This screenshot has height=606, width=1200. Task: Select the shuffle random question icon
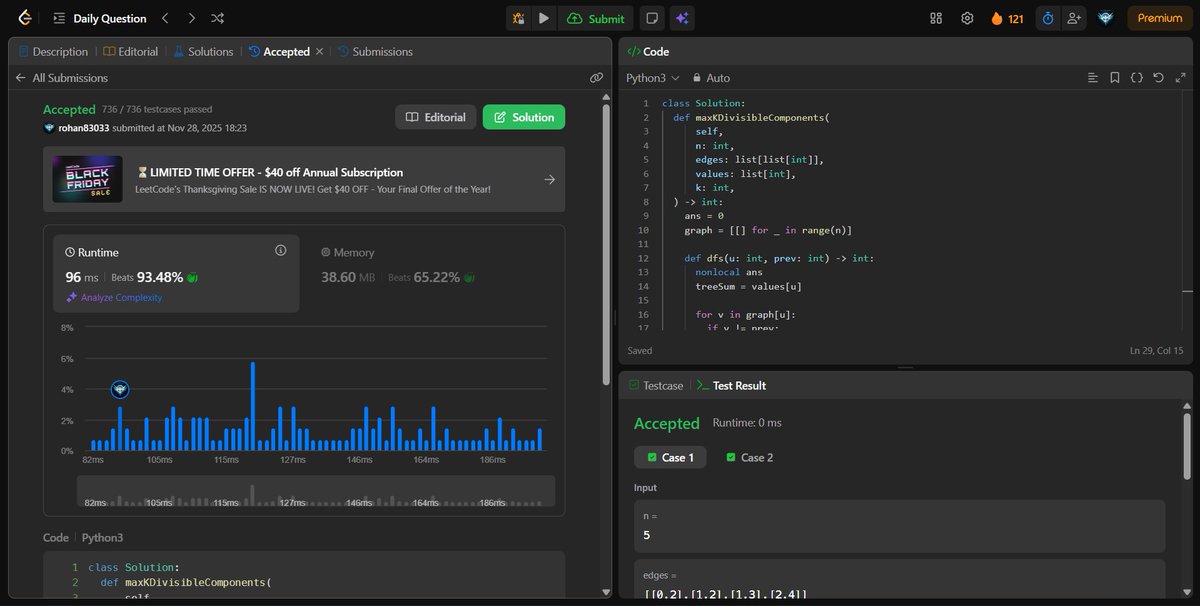tap(216, 17)
